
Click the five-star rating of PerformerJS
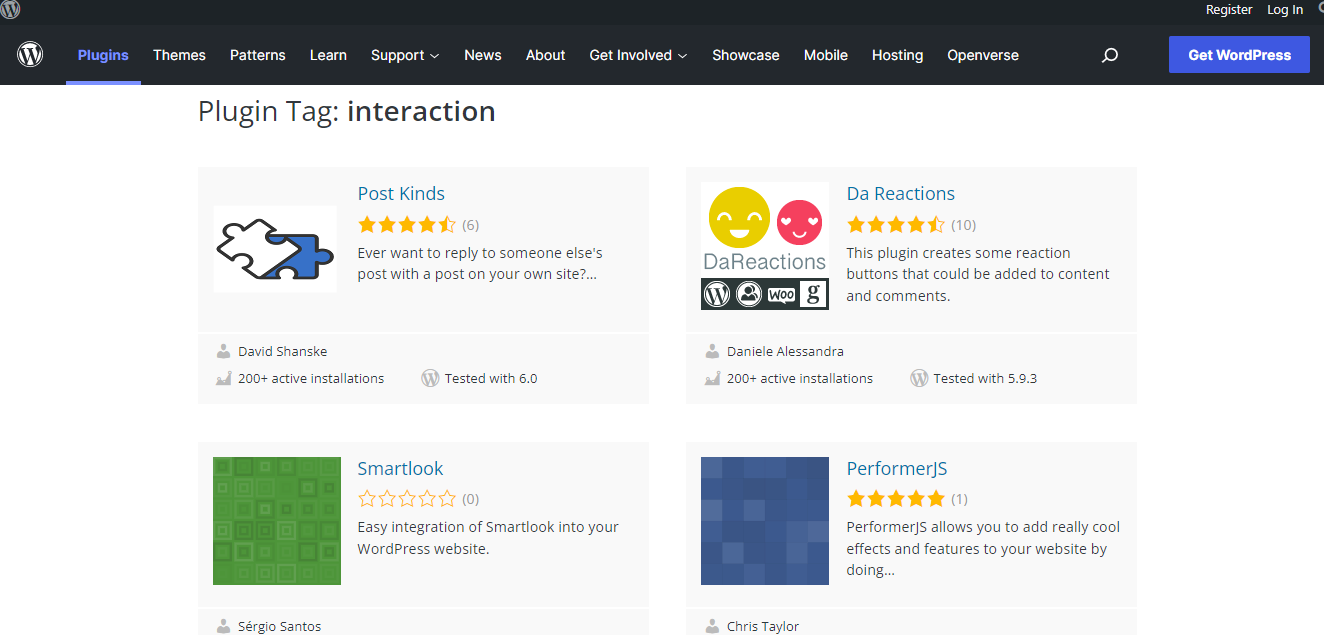click(x=895, y=499)
